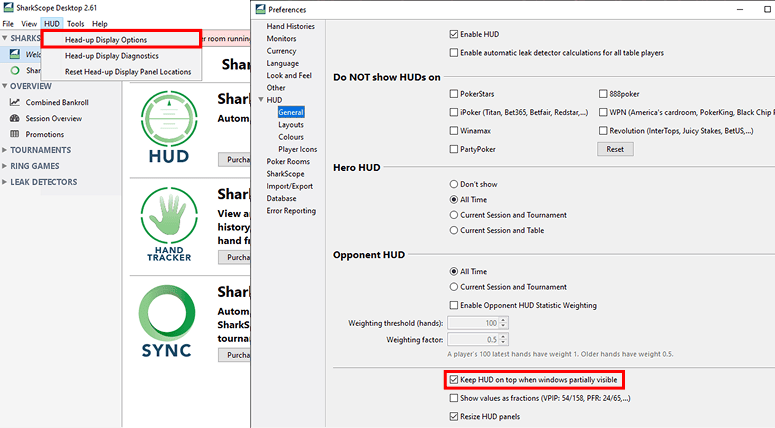775x428 pixels.
Task: Open Monitors preferences page
Action: 281,39
